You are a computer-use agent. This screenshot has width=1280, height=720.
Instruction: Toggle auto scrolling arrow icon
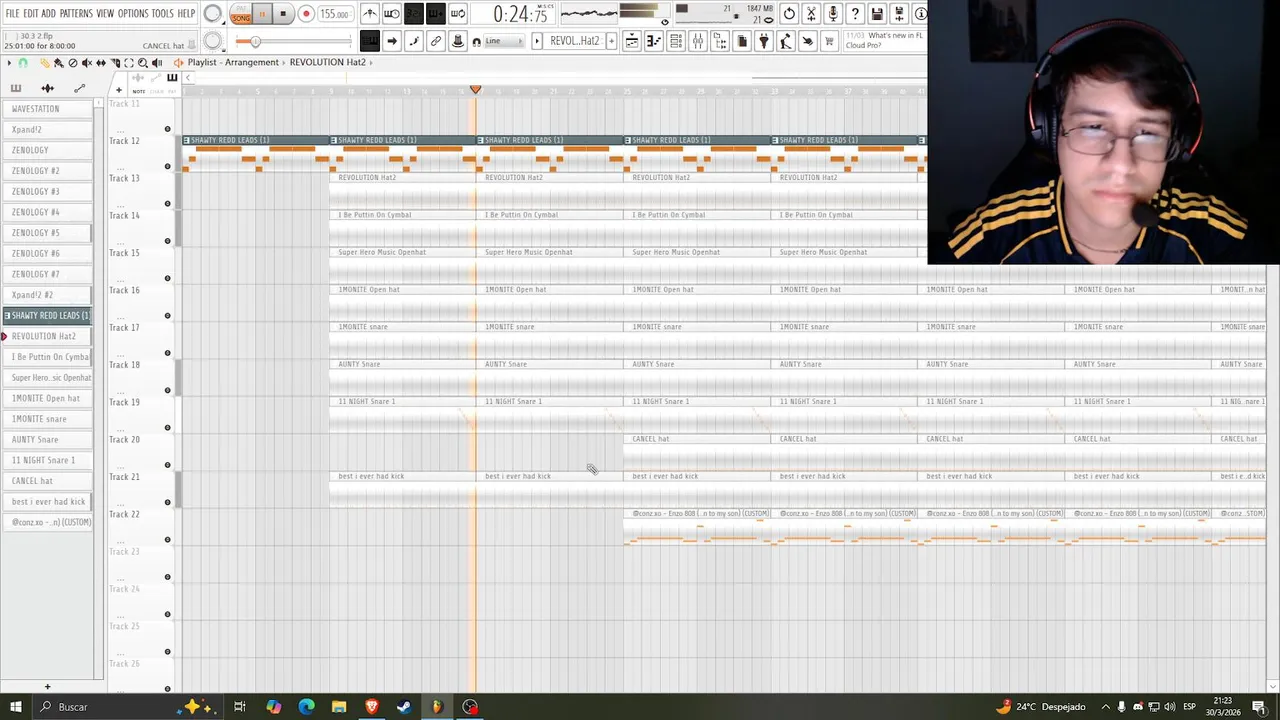[x=392, y=41]
